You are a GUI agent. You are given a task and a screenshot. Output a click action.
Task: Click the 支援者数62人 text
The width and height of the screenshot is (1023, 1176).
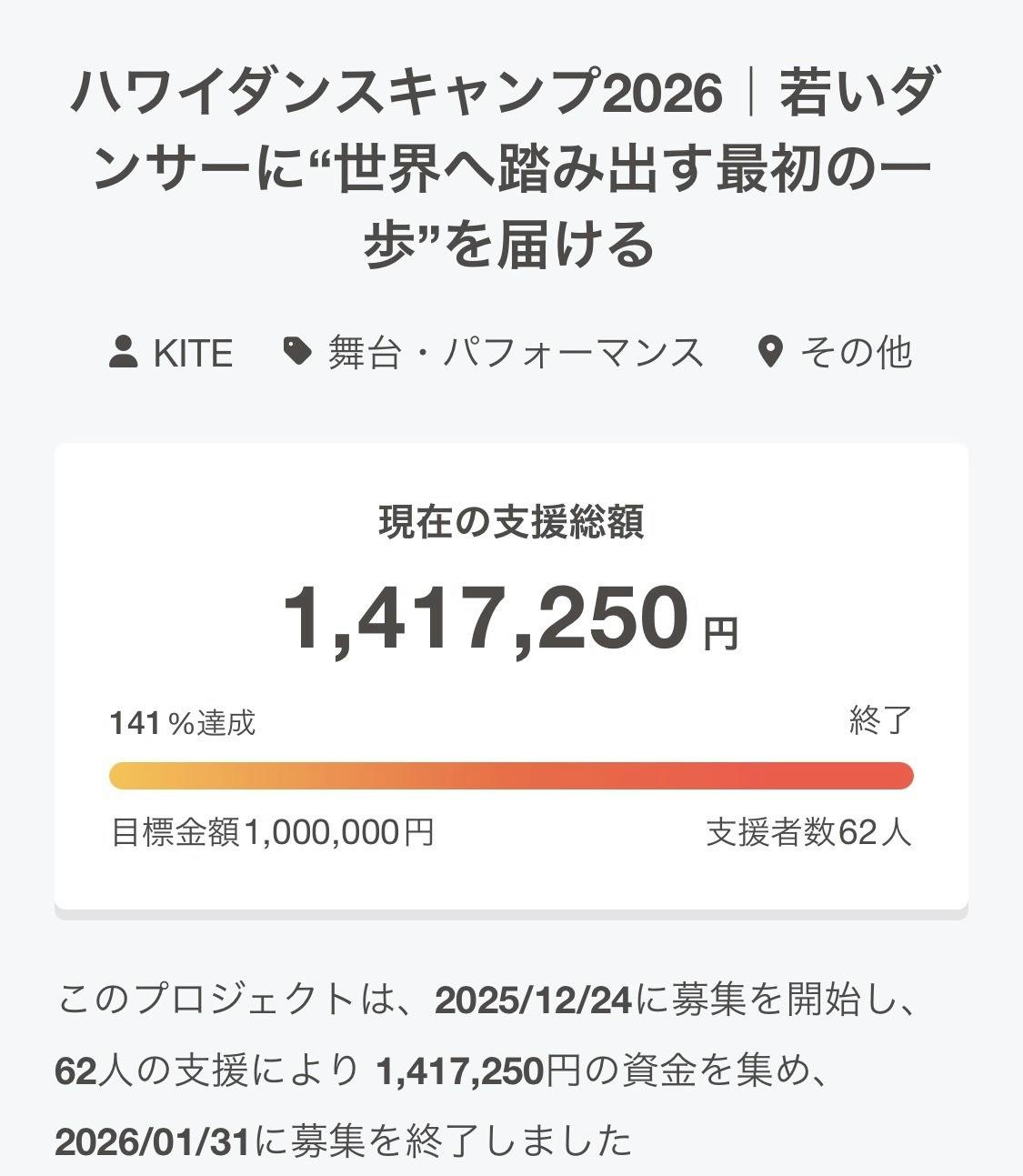[808, 832]
